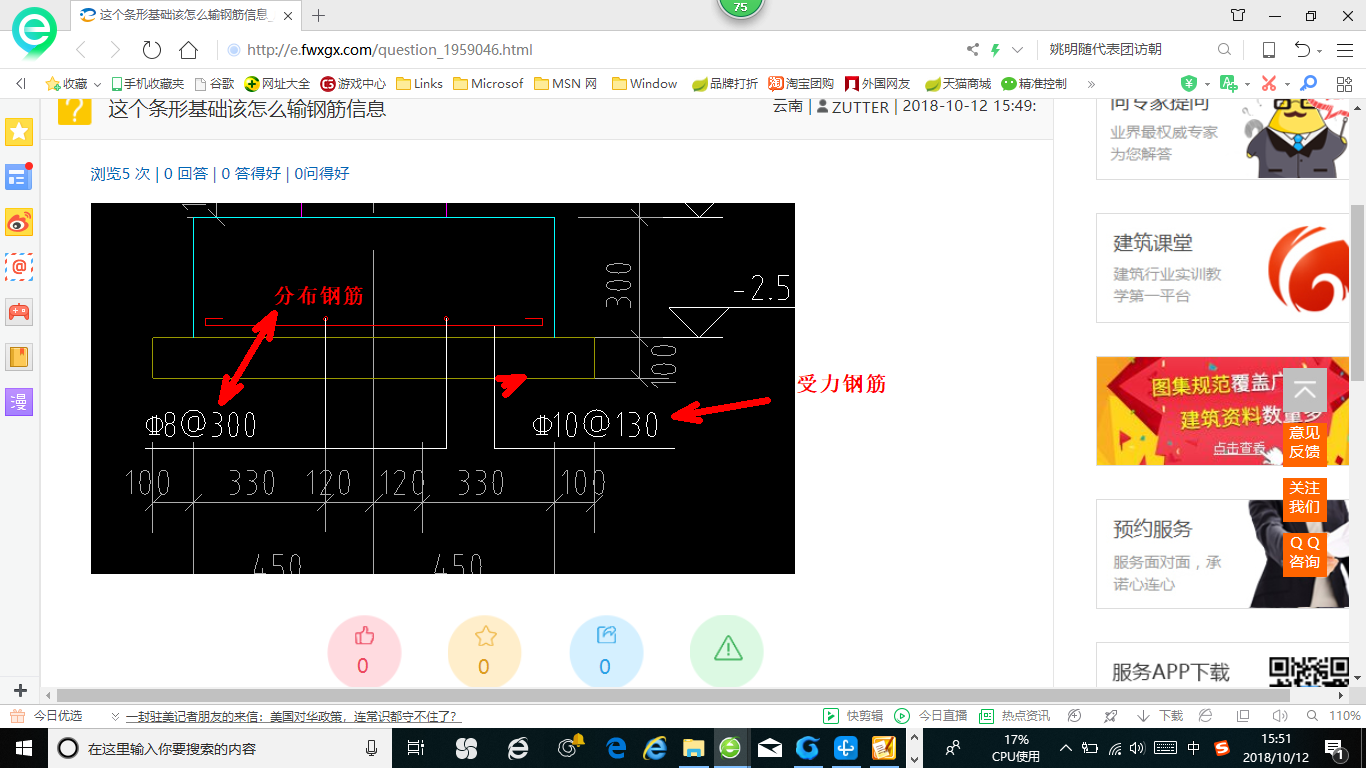Screen dimensions: 1366x768
Task: Open the sidebar 漫 comics icon
Action: (x=19, y=402)
